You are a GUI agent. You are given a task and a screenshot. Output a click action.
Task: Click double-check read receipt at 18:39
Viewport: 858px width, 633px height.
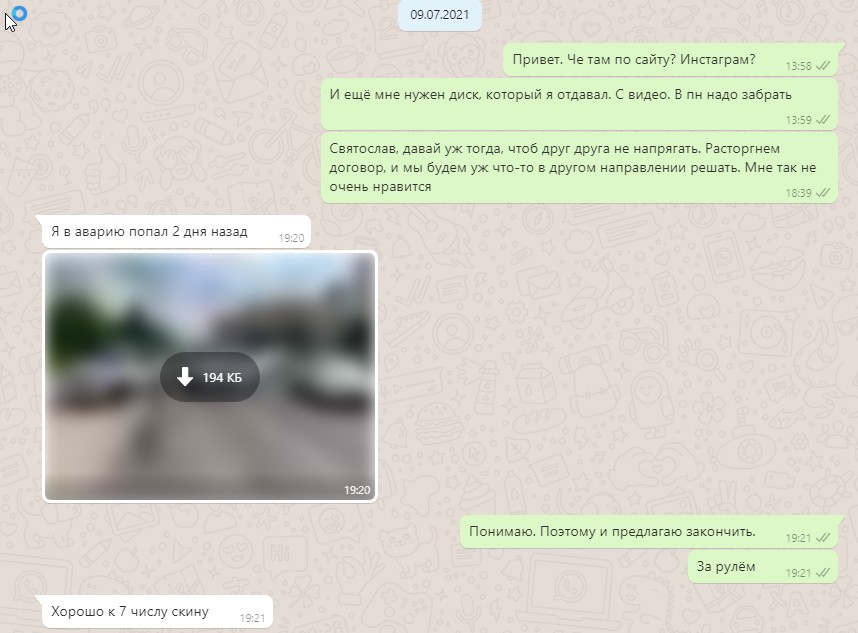pyautogui.click(x=822, y=193)
